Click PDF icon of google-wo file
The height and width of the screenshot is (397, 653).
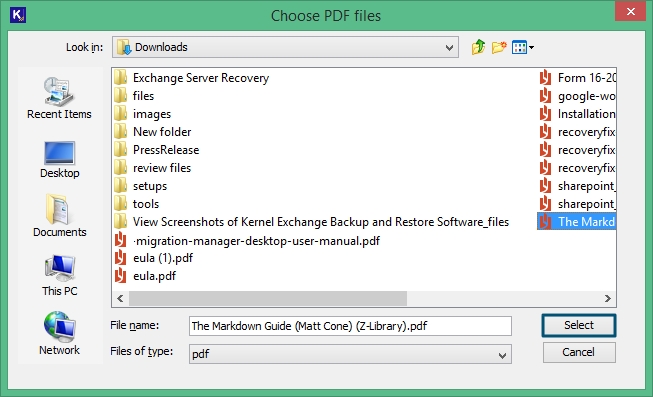[546, 96]
